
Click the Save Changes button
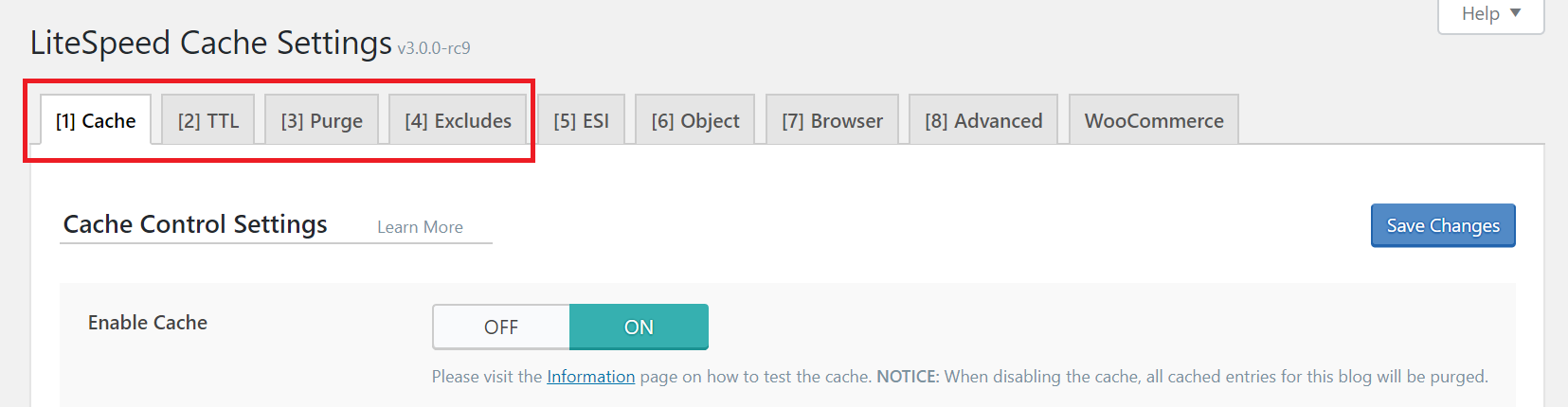1443,225
